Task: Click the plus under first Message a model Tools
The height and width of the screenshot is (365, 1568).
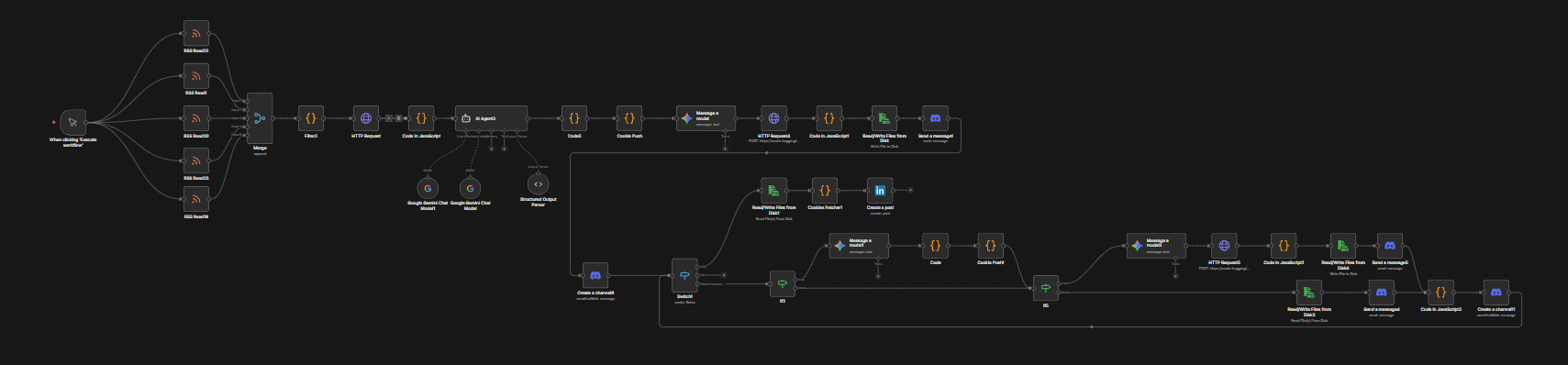Action: [725, 149]
